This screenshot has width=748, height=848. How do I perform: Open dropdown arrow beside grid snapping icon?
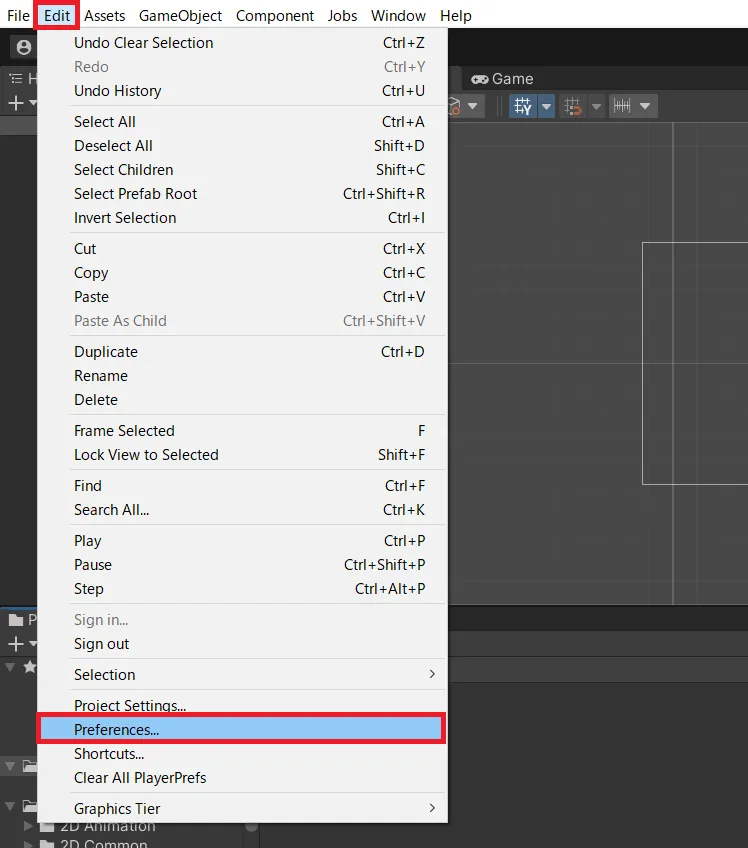pos(547,106)
